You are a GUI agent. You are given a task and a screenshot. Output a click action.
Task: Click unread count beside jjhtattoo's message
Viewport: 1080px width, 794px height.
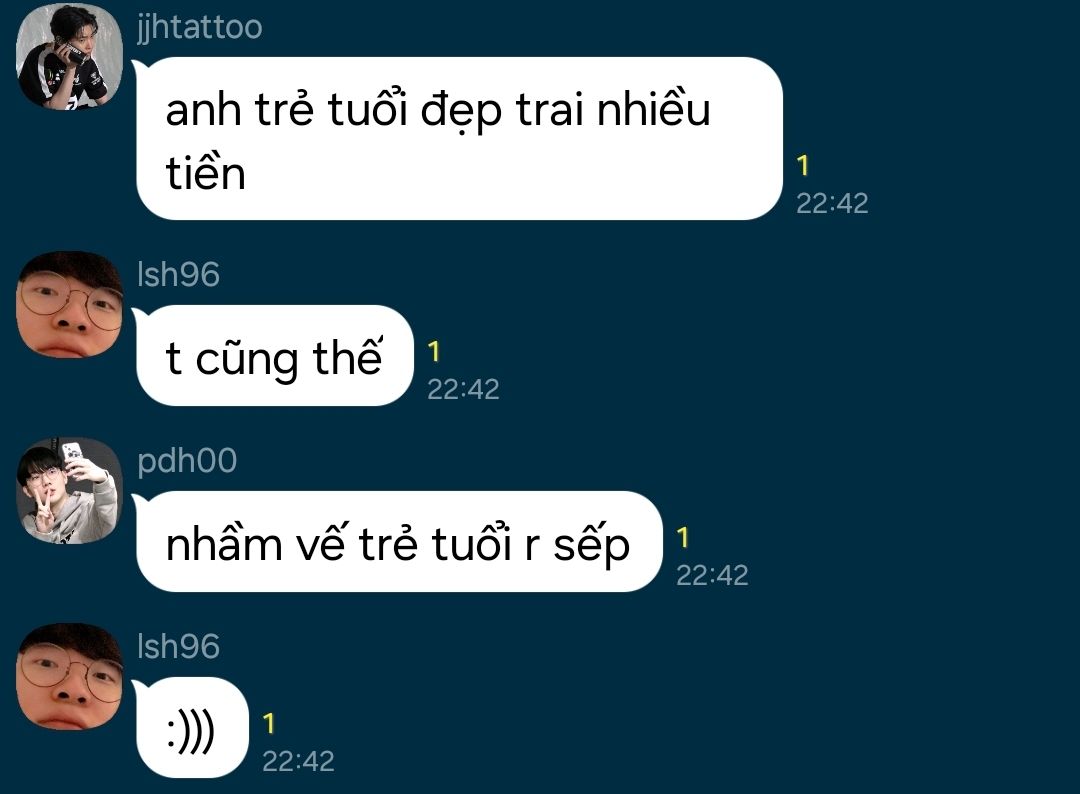point(802,166)
